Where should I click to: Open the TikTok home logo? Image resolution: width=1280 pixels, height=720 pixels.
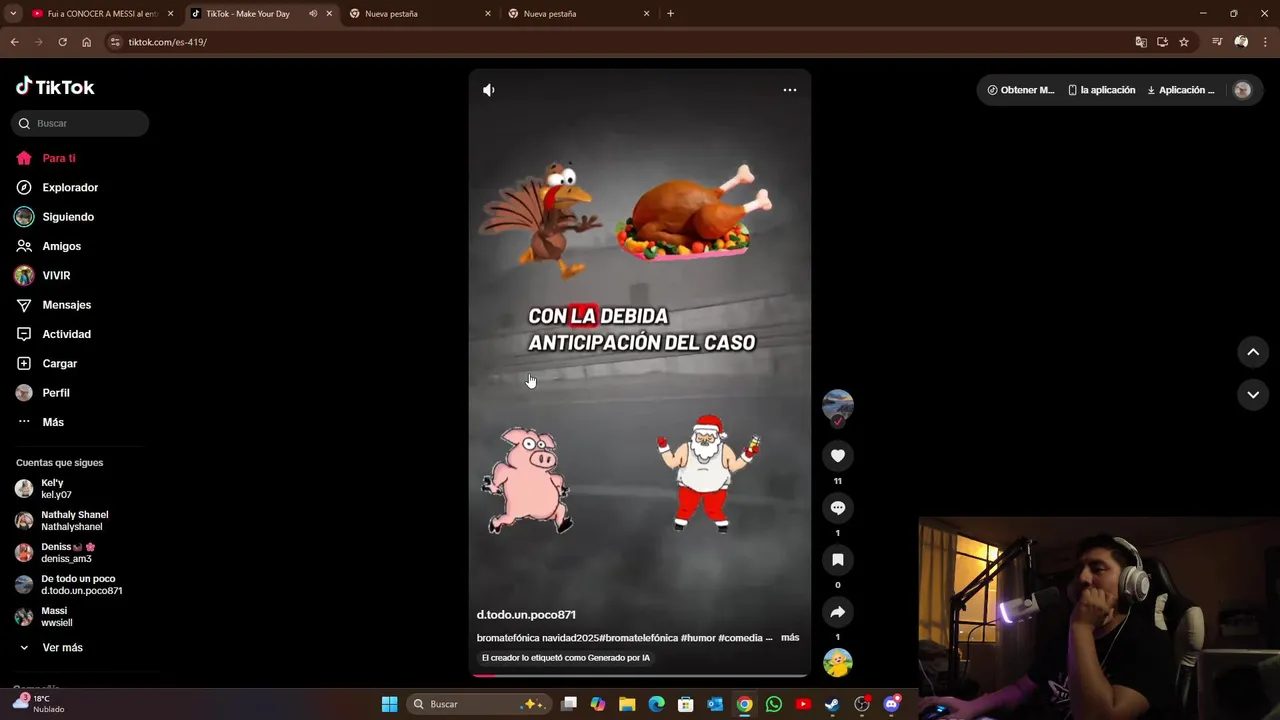(55, 87)
